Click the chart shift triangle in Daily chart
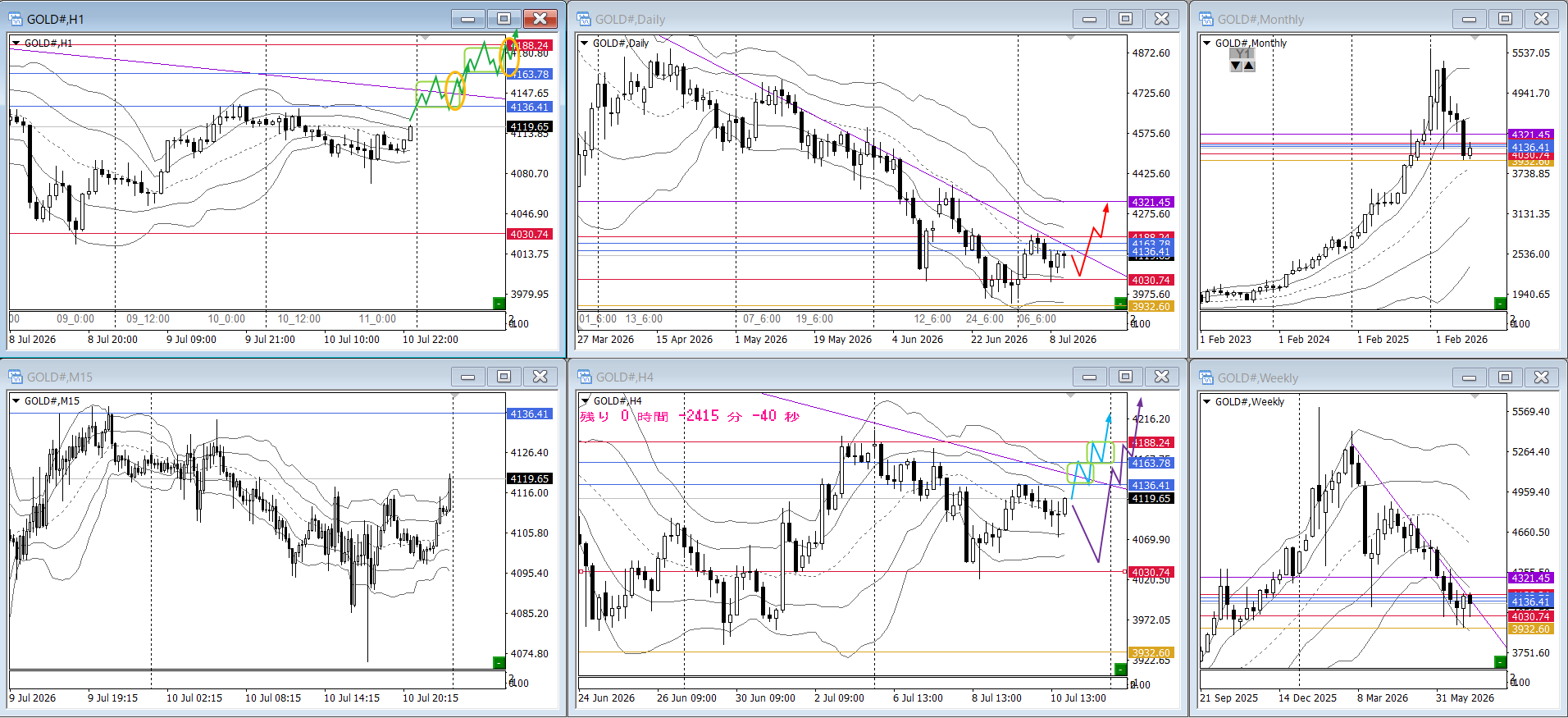Image resolution: width=1568 pixels, height=718 pixels. pyautogui.click(x=1070, y=39)
